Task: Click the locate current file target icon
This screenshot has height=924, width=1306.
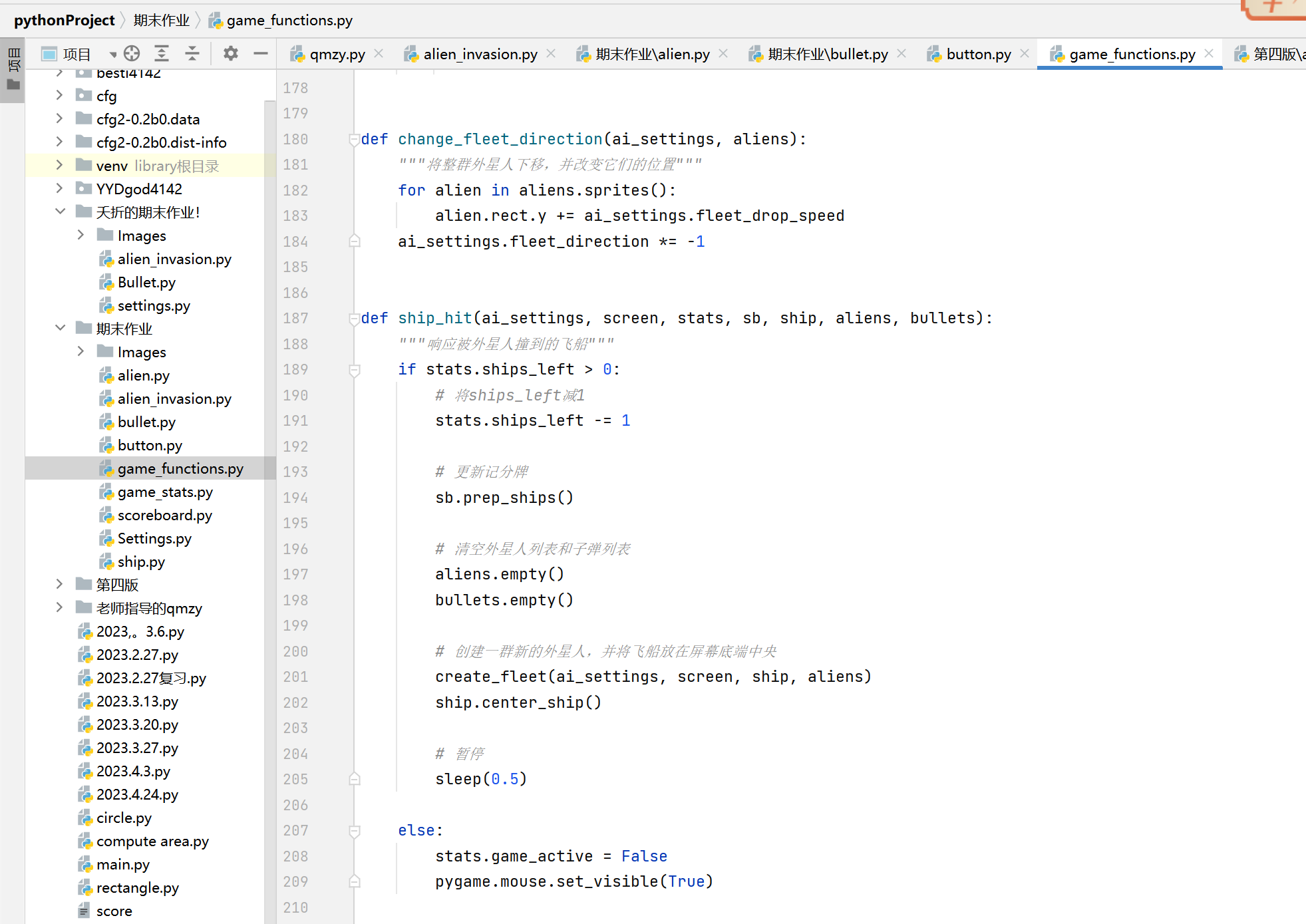Action: tap(132, 54)
